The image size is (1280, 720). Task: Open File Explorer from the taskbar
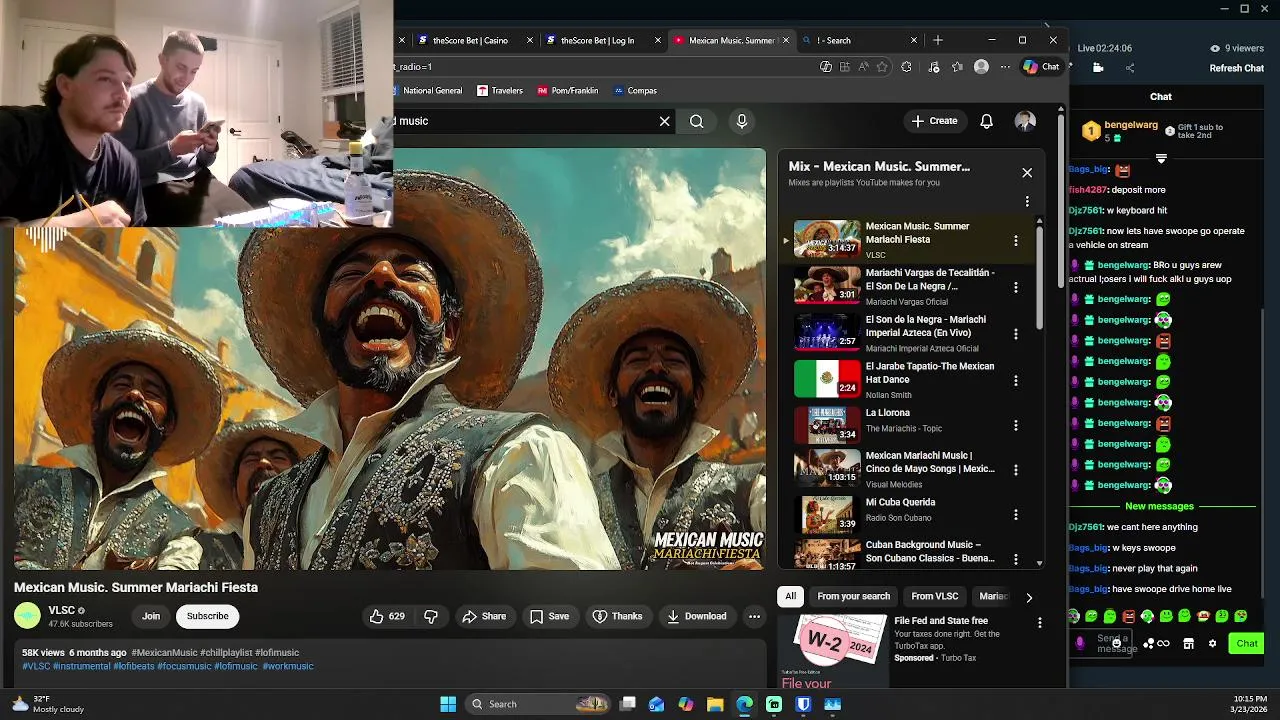click(715, 704)
